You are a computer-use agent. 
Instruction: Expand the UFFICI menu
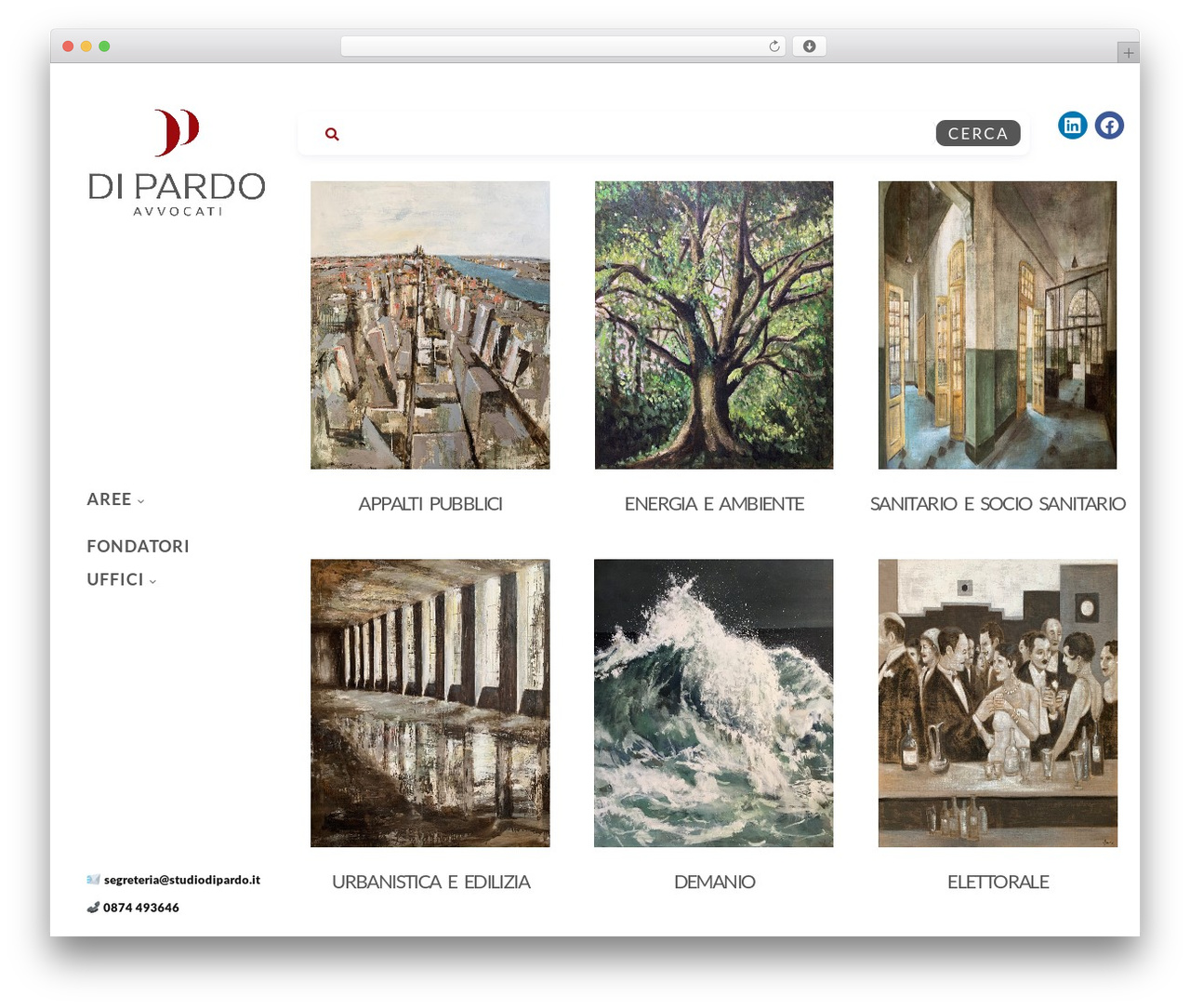(122, 579)
